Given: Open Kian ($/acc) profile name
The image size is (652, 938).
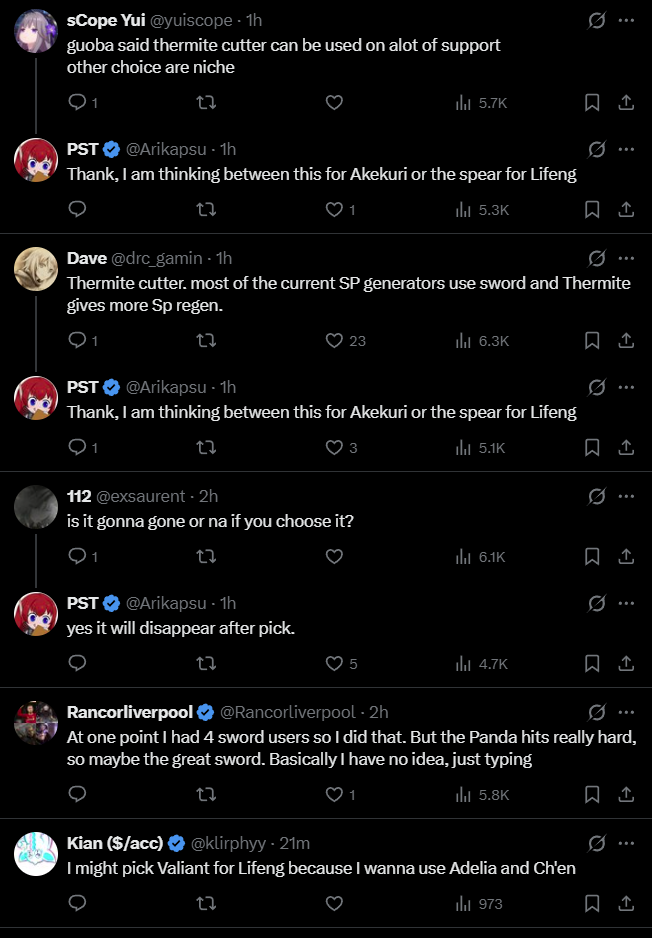Looking at the screenshot, I should [114, 842].
